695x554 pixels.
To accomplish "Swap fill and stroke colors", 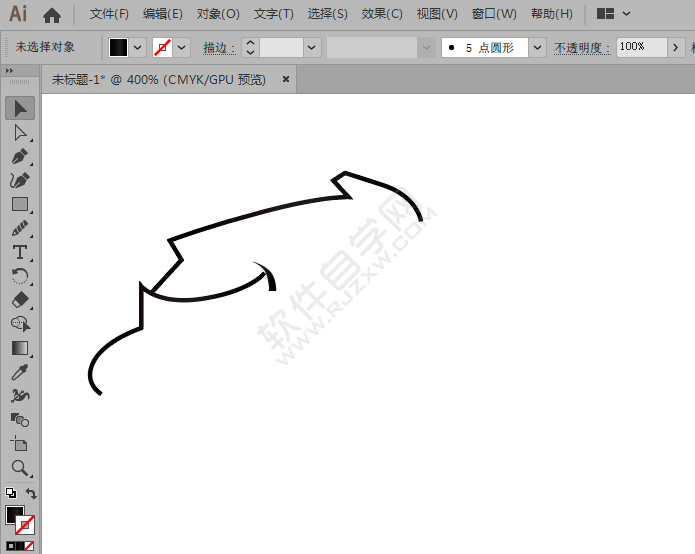I will click(31, 494).
